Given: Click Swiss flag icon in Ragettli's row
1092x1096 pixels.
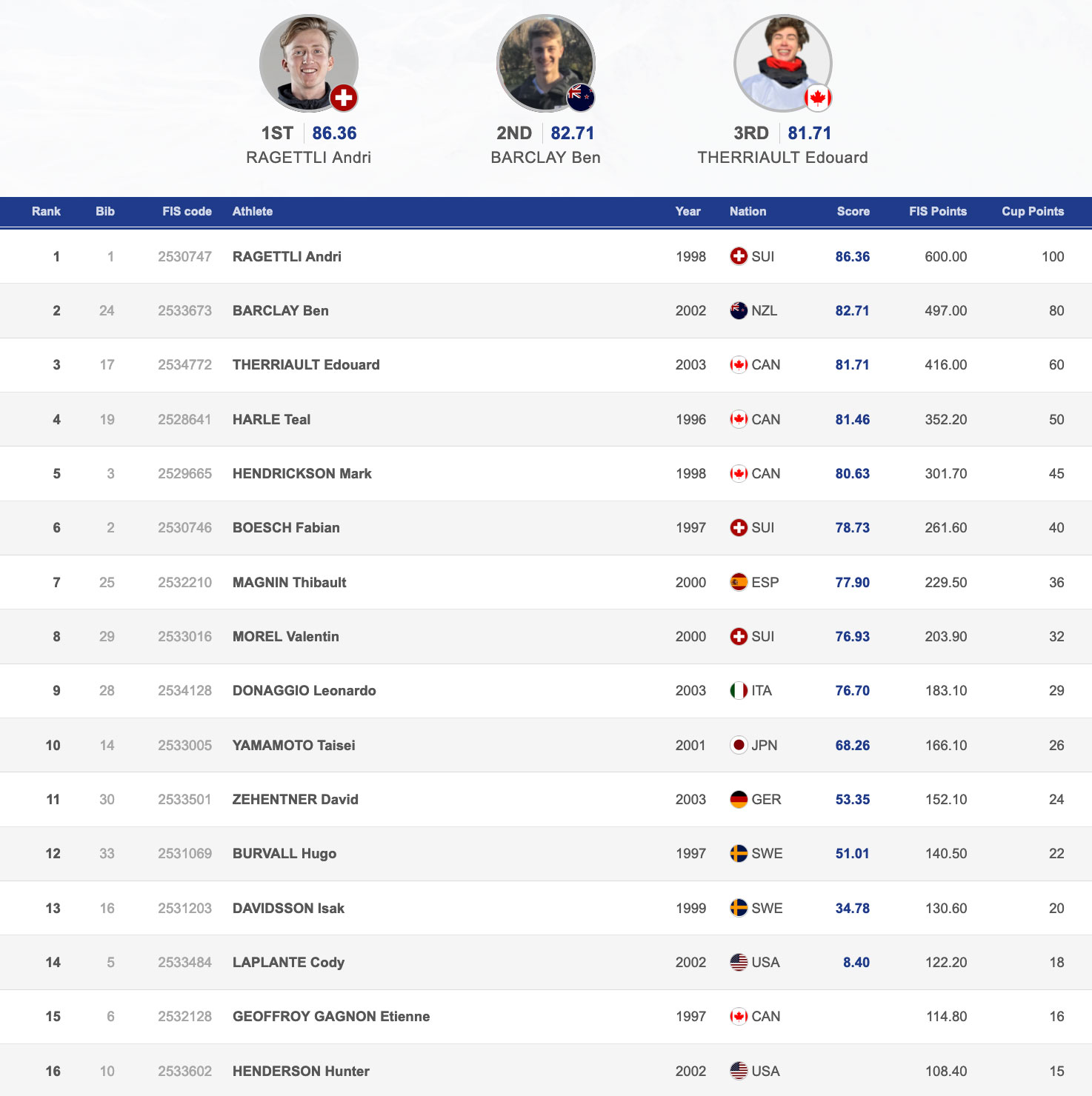Looking at the screenshot, I should [739, 256].
